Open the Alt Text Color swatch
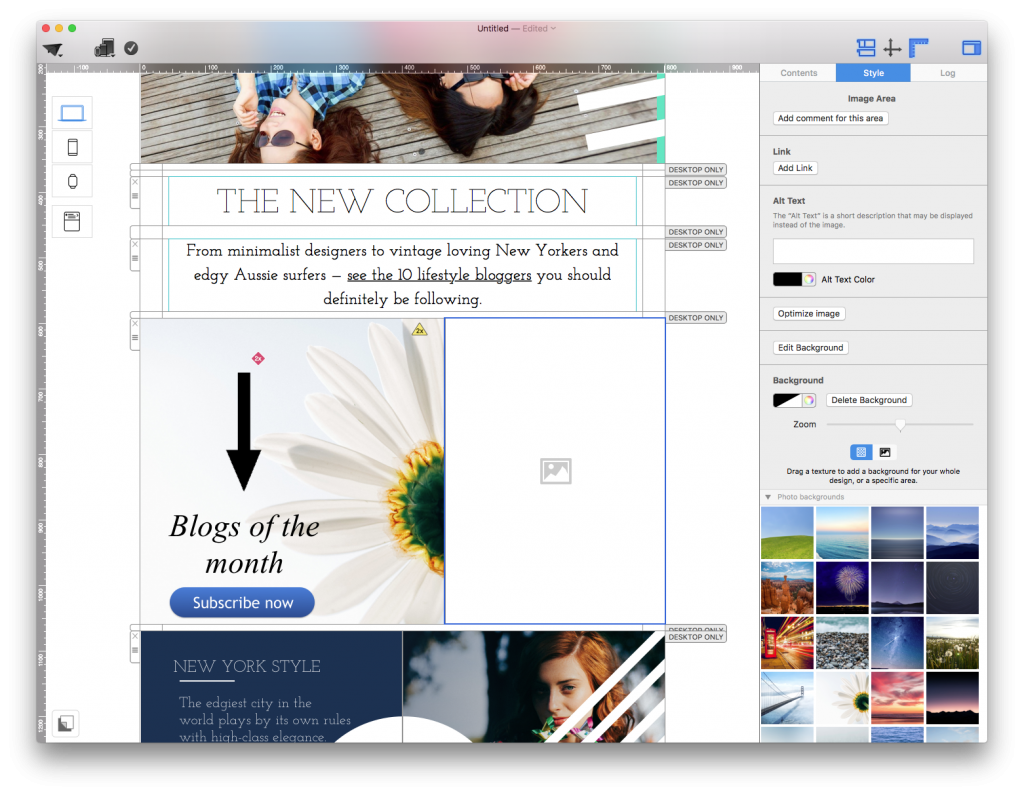Viewport: 1024px width, 795px height. pyautogui.click(x=791, y=279)
